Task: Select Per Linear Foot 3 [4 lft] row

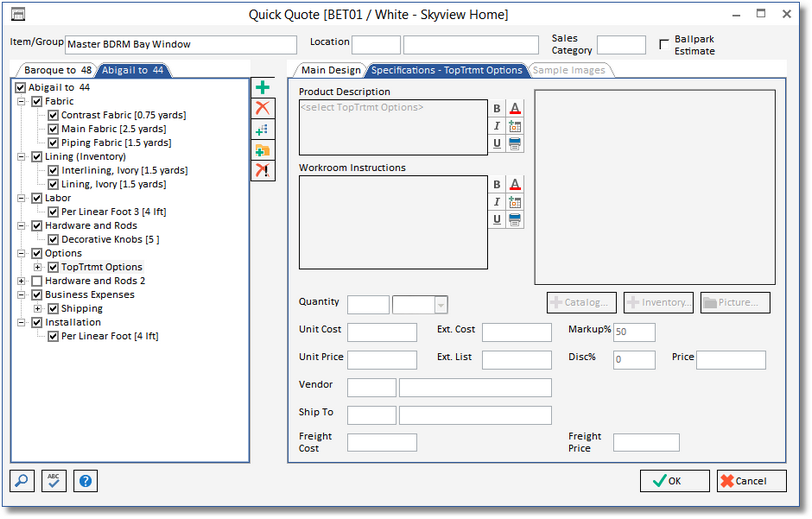Action: click(113, 212)
